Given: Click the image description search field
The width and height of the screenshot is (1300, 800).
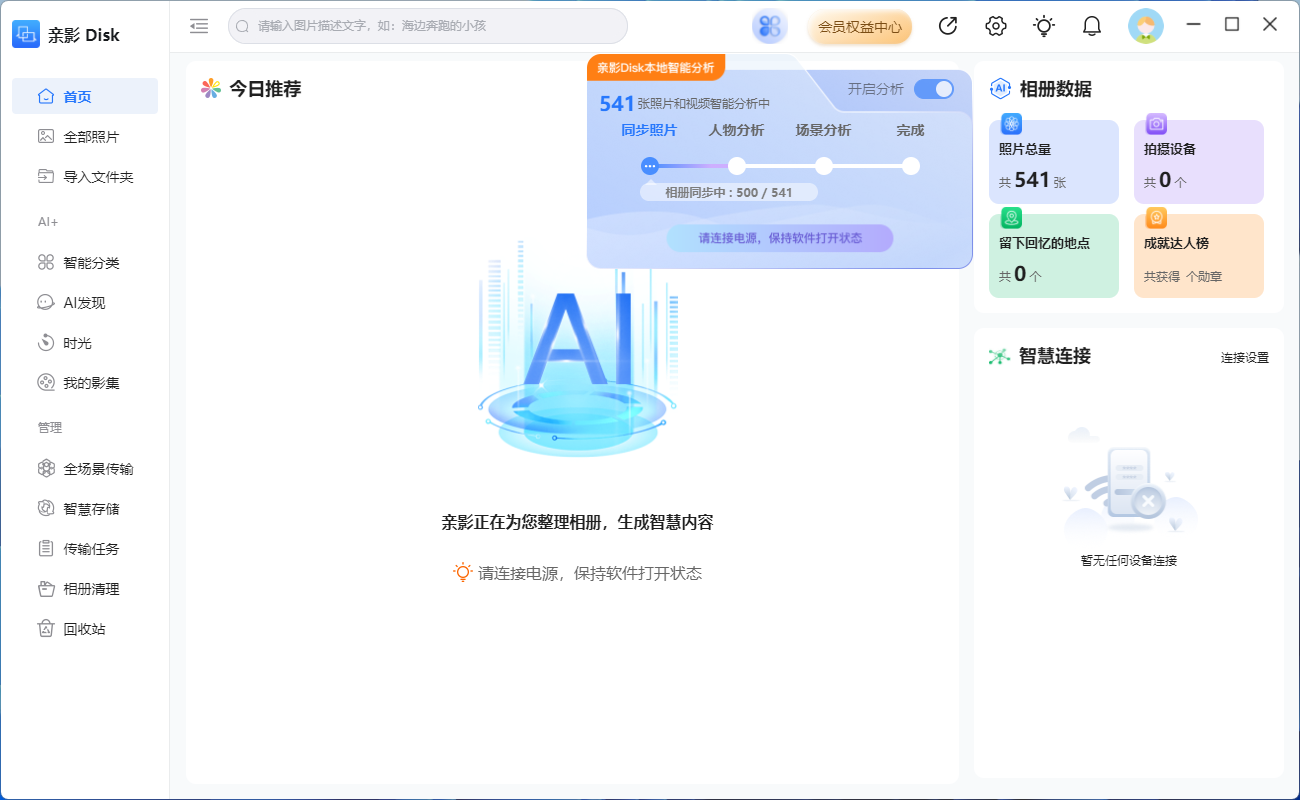Looking at the screenshot, I should point(428,26).
